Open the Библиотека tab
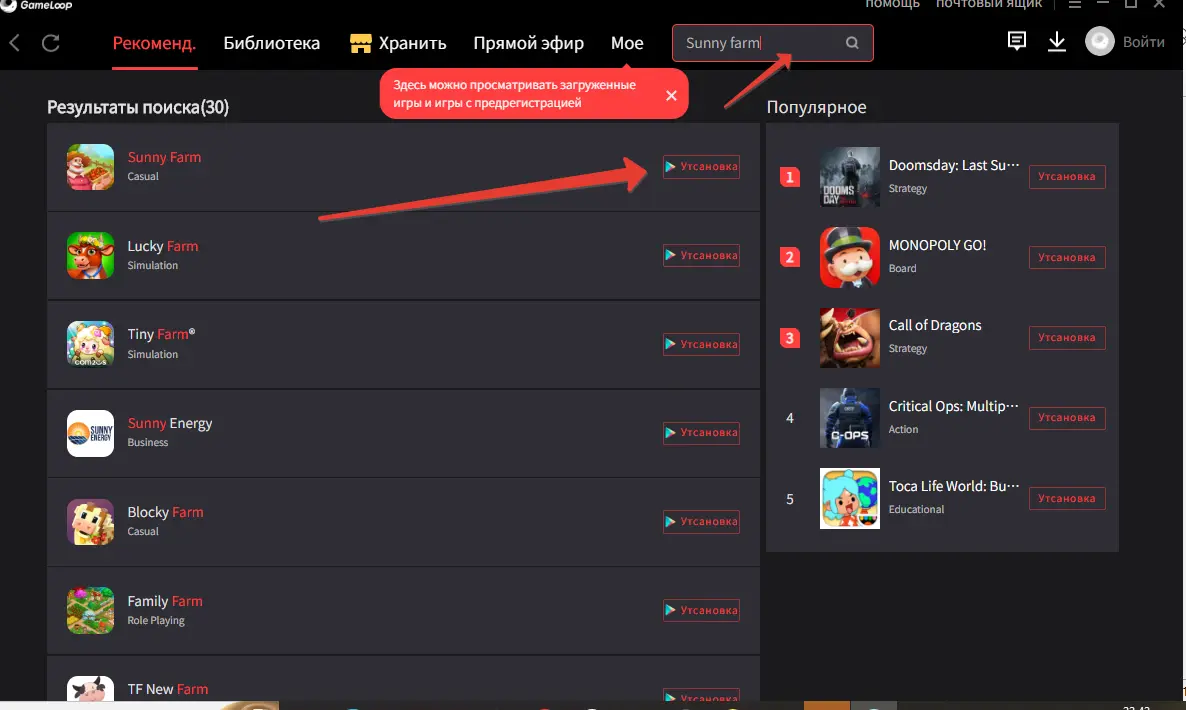Screen dimensions: 1186x710 pyautogui.click(x=272, y=43)
